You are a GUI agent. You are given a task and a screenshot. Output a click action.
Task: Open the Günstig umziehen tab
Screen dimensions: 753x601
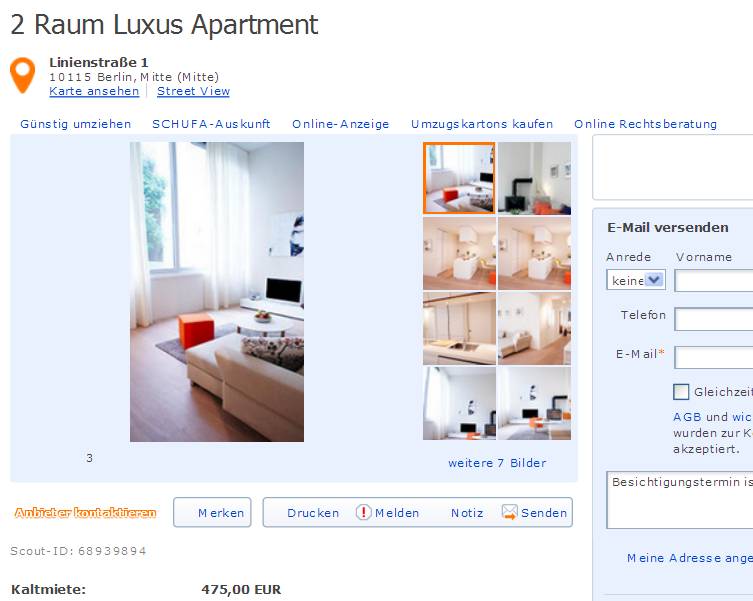(75, 124)
